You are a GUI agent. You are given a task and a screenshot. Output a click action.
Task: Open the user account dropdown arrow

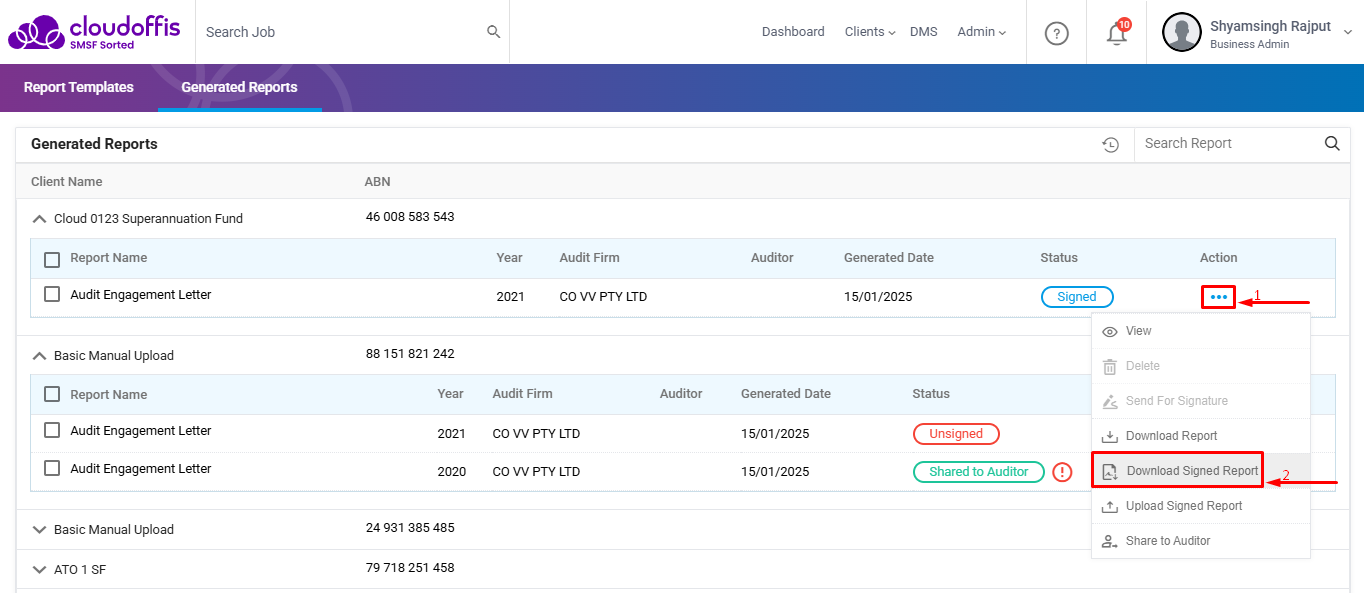click(1347, 32)
